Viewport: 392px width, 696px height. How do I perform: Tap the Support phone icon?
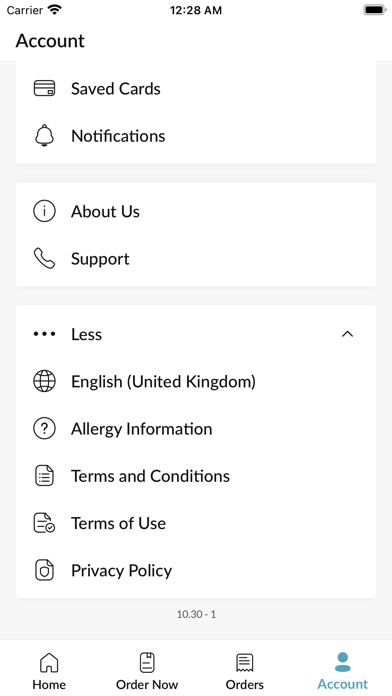click(x=44, y=258)
